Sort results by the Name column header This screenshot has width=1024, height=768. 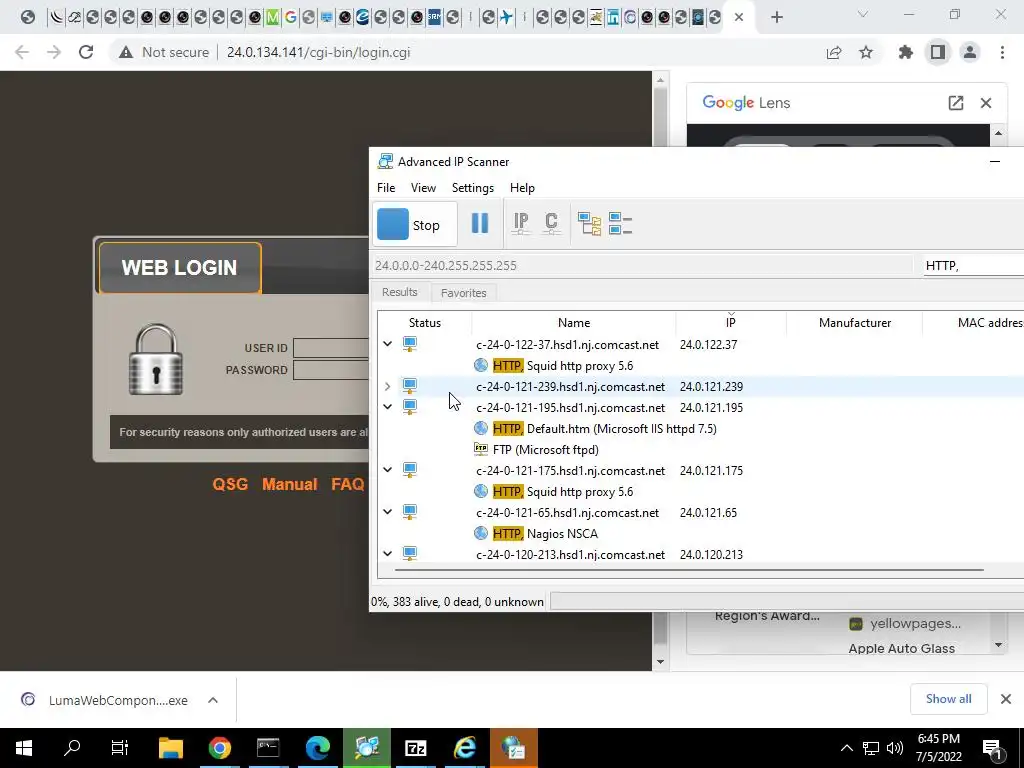(573, 323)
